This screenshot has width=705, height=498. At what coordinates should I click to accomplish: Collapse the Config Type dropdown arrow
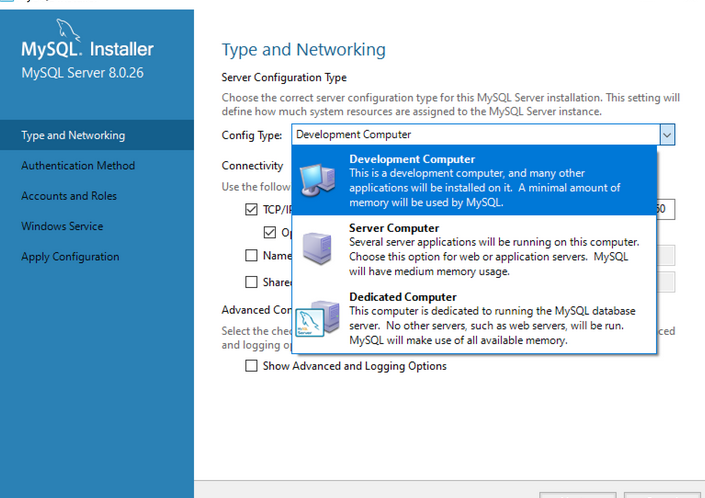coord(667,134)
